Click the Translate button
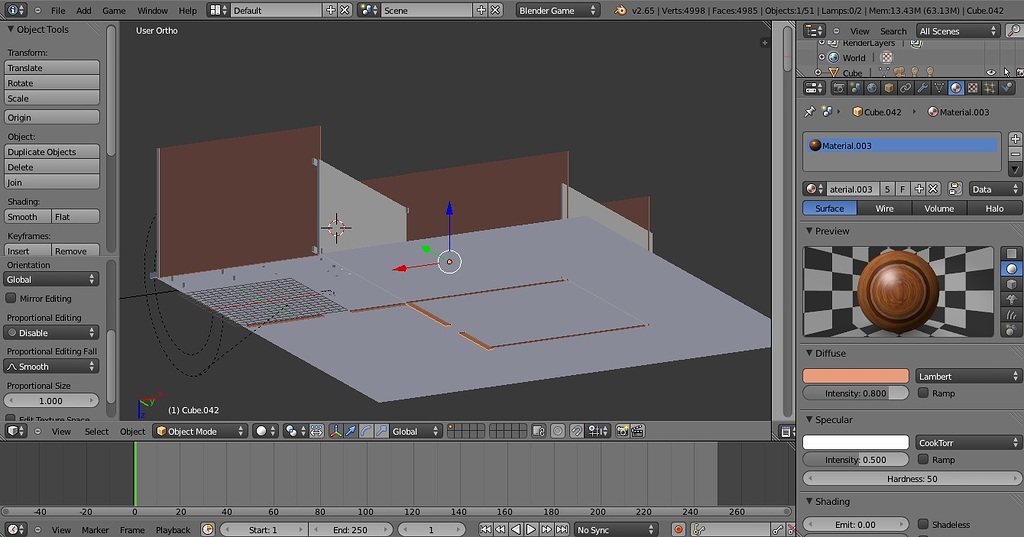The height and width of the screenshot is (537, 1024). pos(52,67)
